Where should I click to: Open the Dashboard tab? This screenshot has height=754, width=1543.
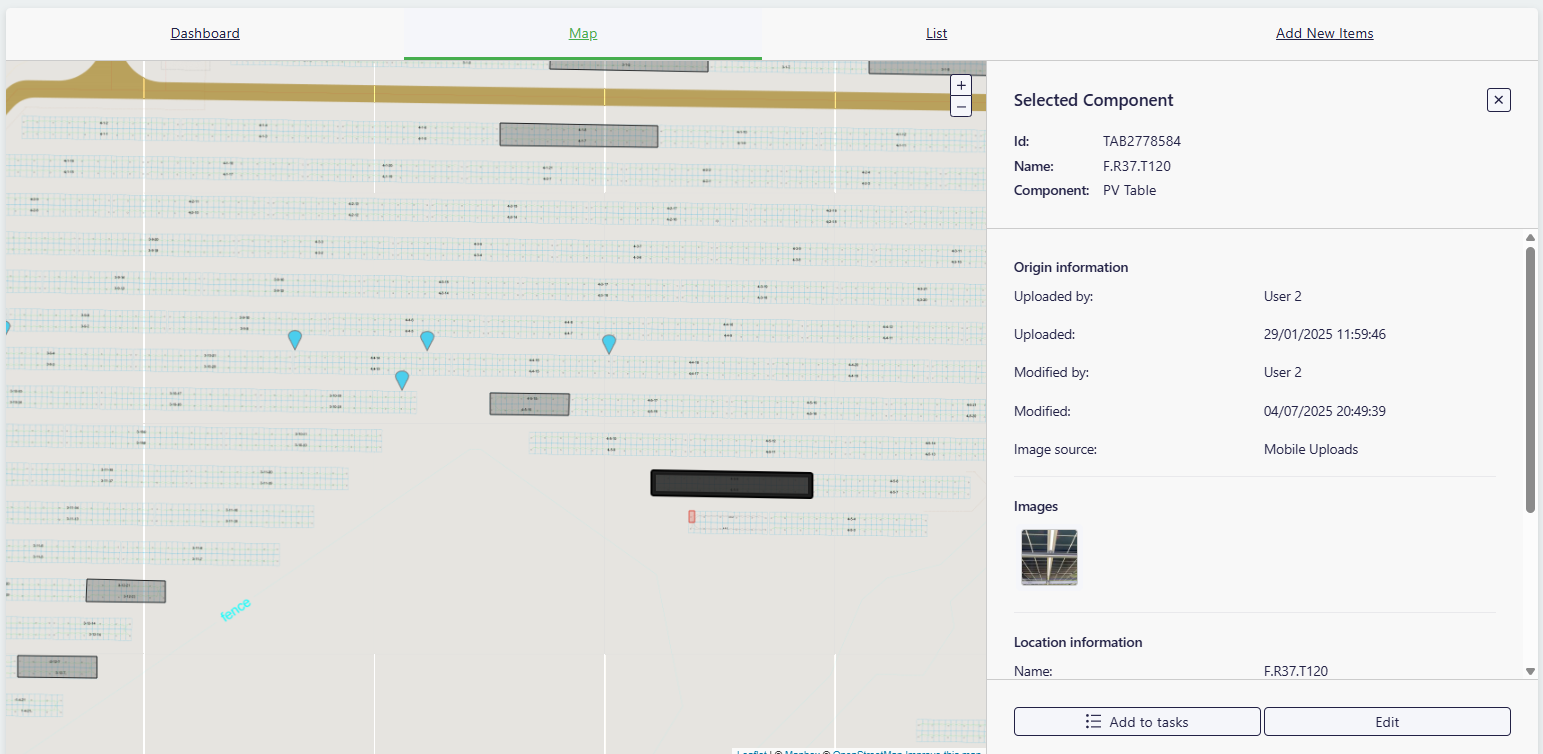click(x=205, y=33)
